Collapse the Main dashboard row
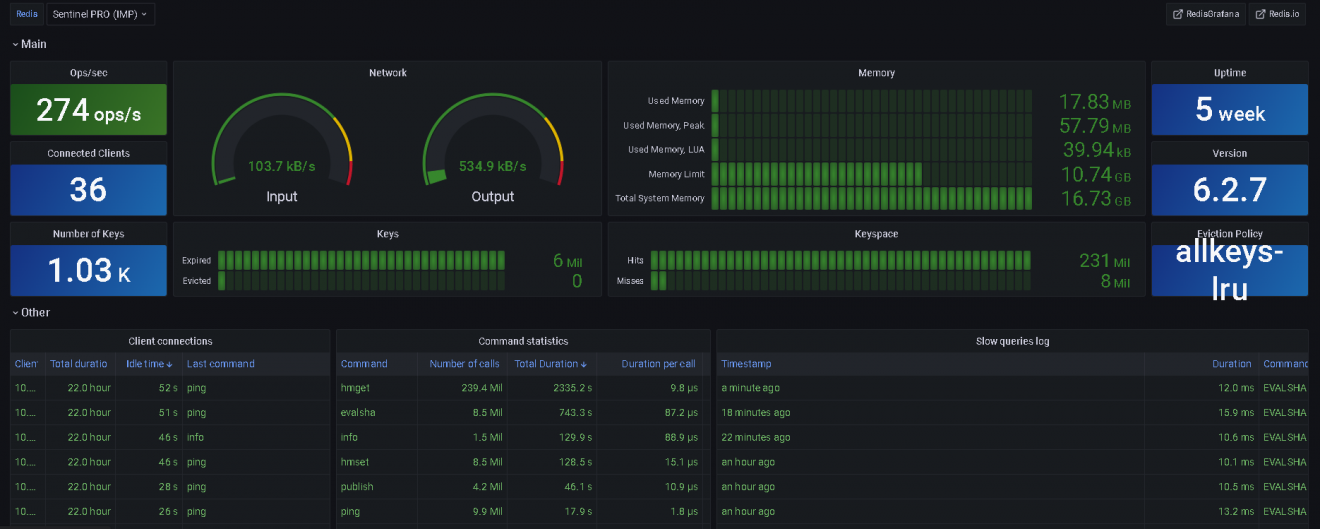 tap(29, 44)
